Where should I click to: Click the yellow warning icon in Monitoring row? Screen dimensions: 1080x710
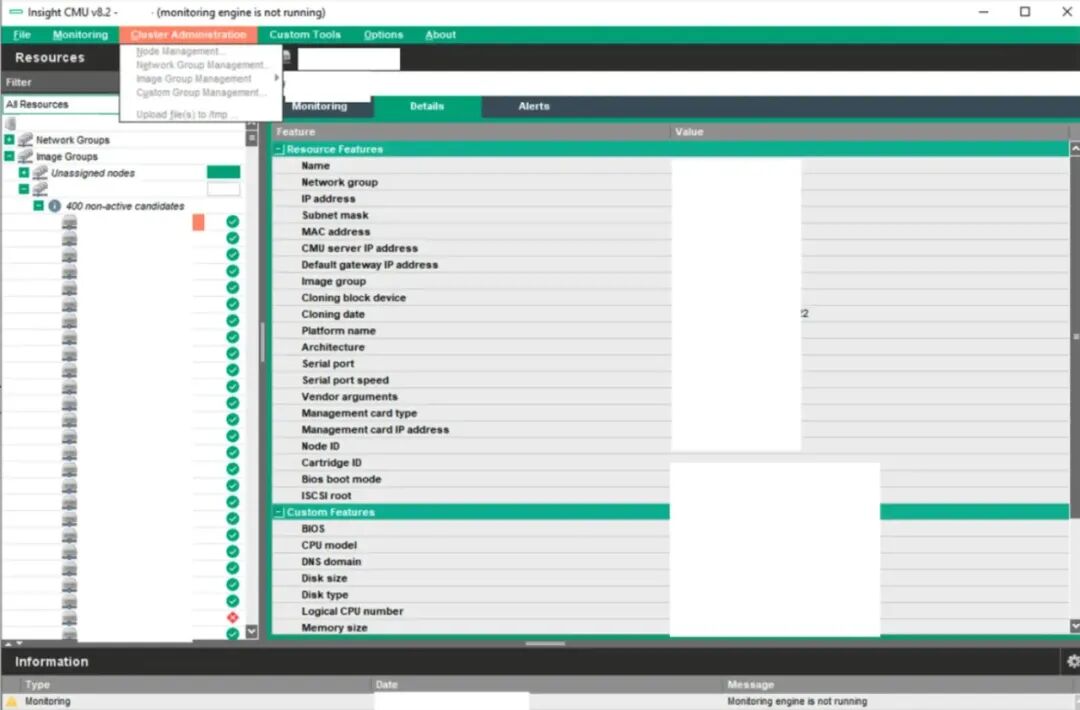tap(12, 701)
